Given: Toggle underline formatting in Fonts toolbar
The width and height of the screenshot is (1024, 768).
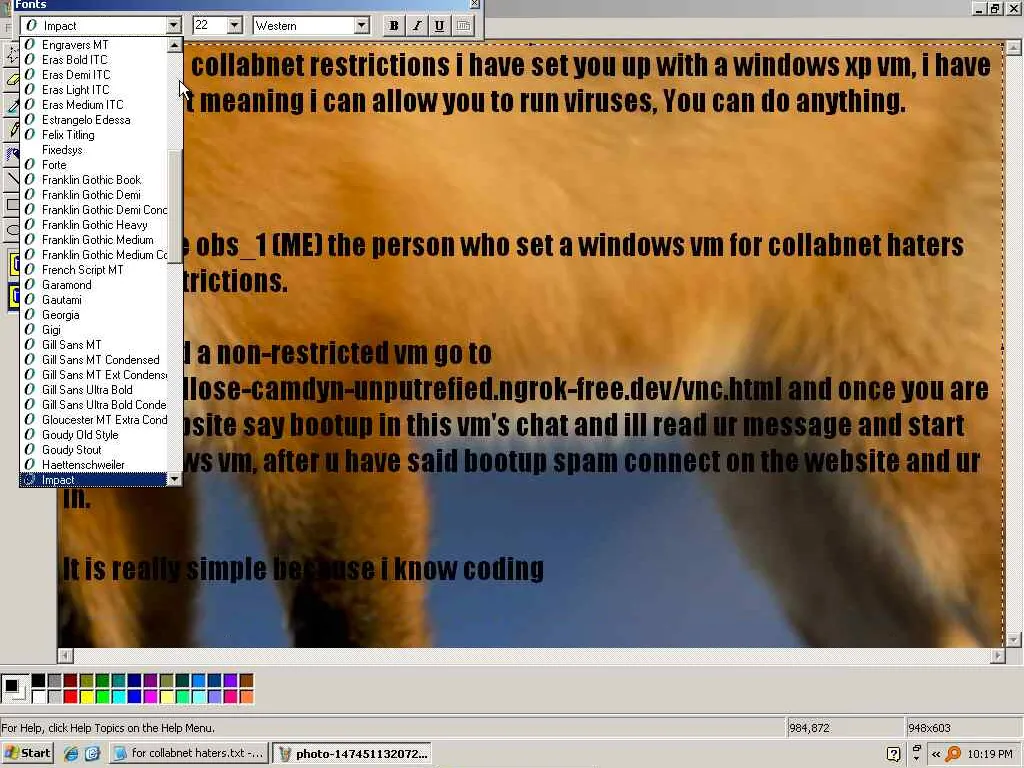Looking at the screenshot, I should (439, 25).
